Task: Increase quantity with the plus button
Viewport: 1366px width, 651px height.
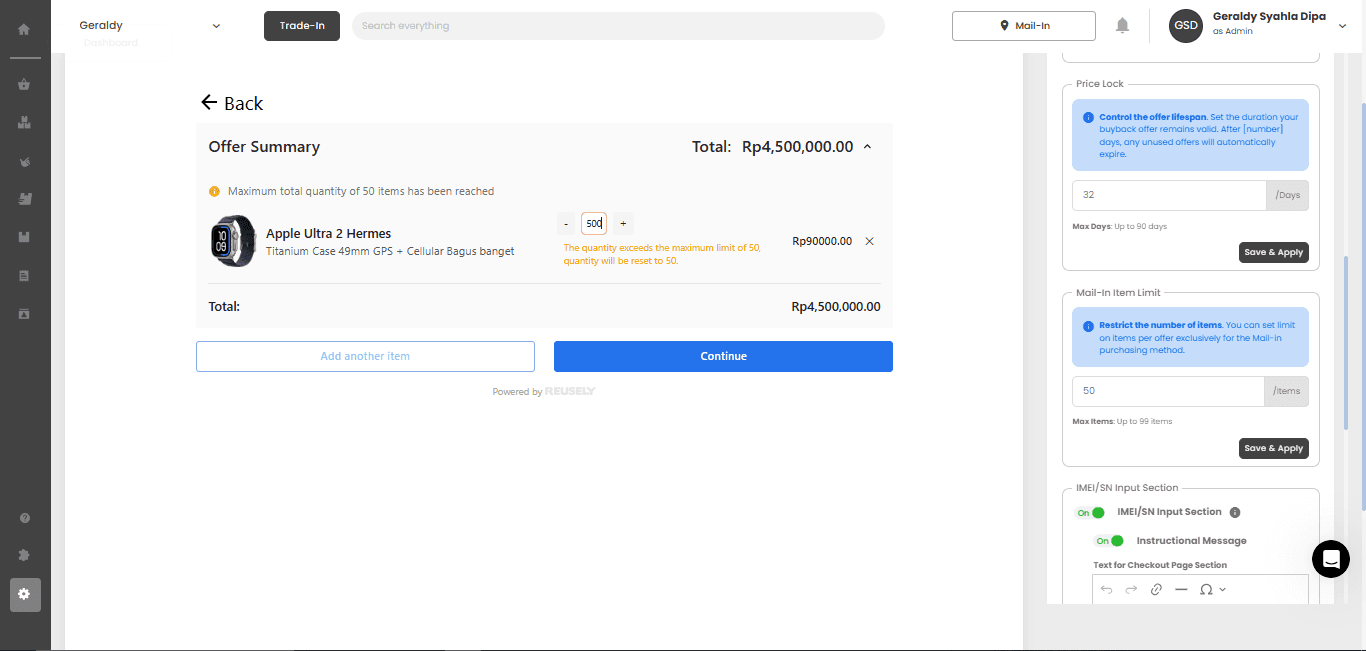Action: [x=623, y=224]
